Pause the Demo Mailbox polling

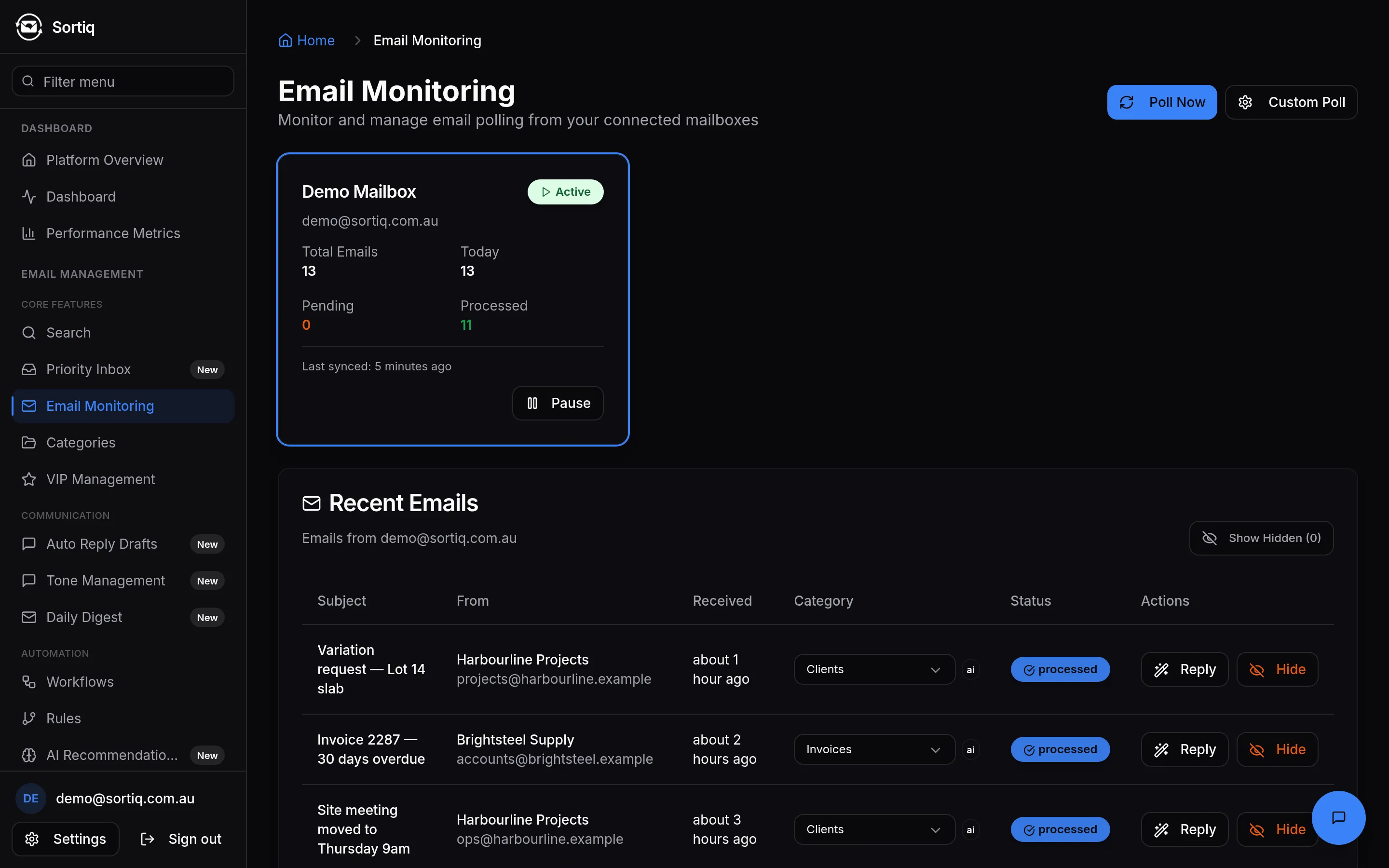click(x=558, y=403)
